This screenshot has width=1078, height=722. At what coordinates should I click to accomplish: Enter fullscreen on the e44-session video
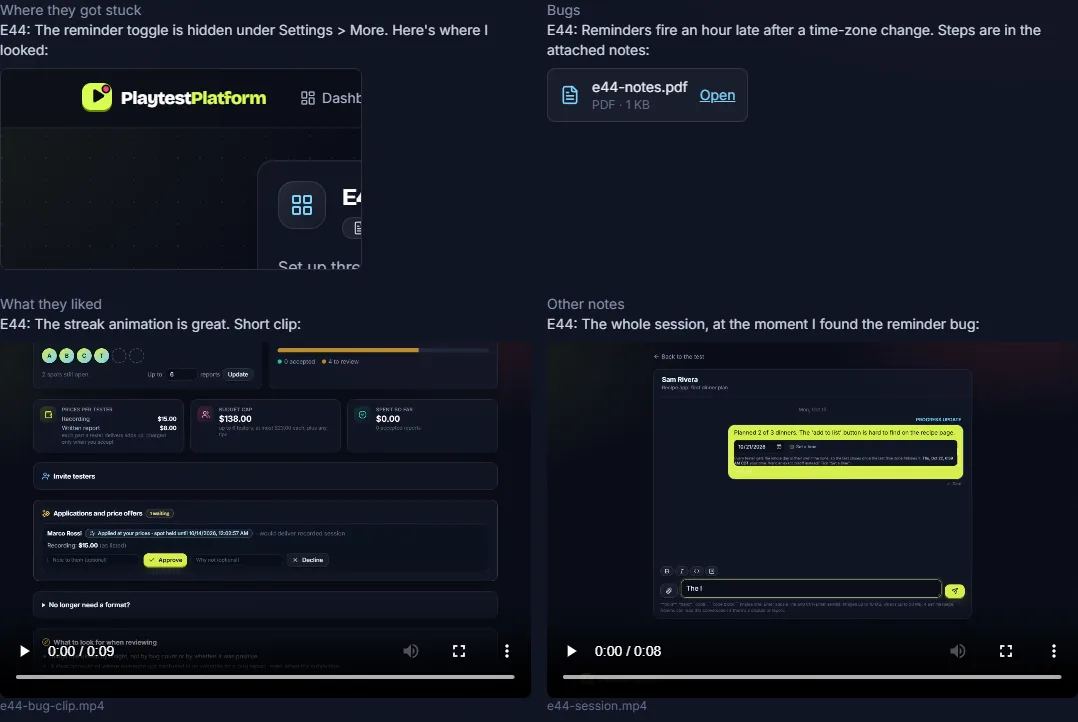[x=1006, y=651]
